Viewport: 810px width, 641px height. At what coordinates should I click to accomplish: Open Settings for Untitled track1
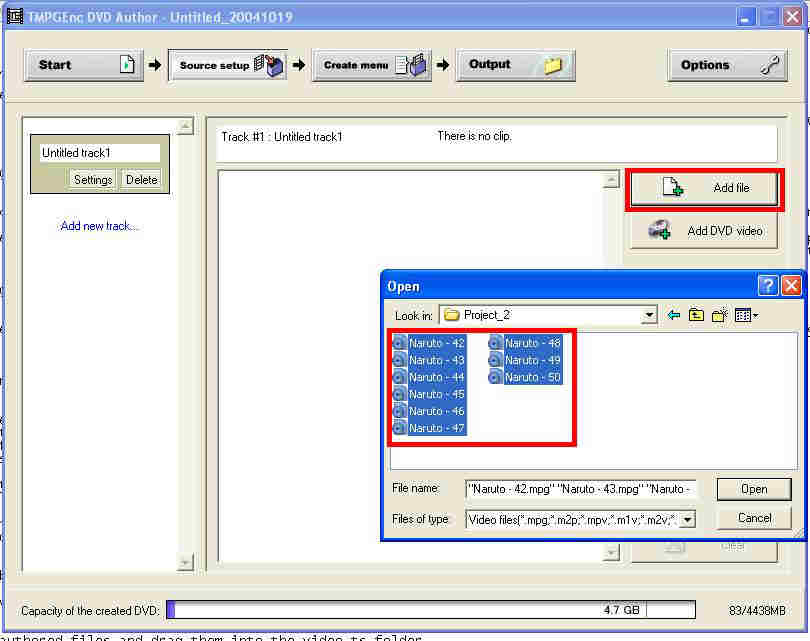click(93, 180)
